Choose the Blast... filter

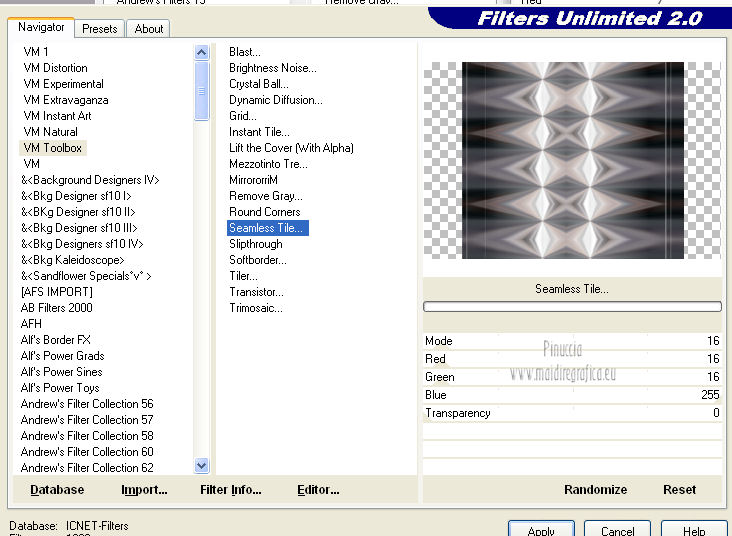(245, 52)
